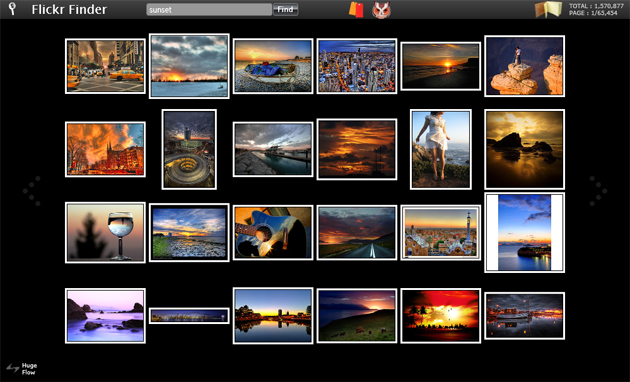Click the Huge Flow logo
This screenshot has height=382, width=630.
tap(22, 368)
